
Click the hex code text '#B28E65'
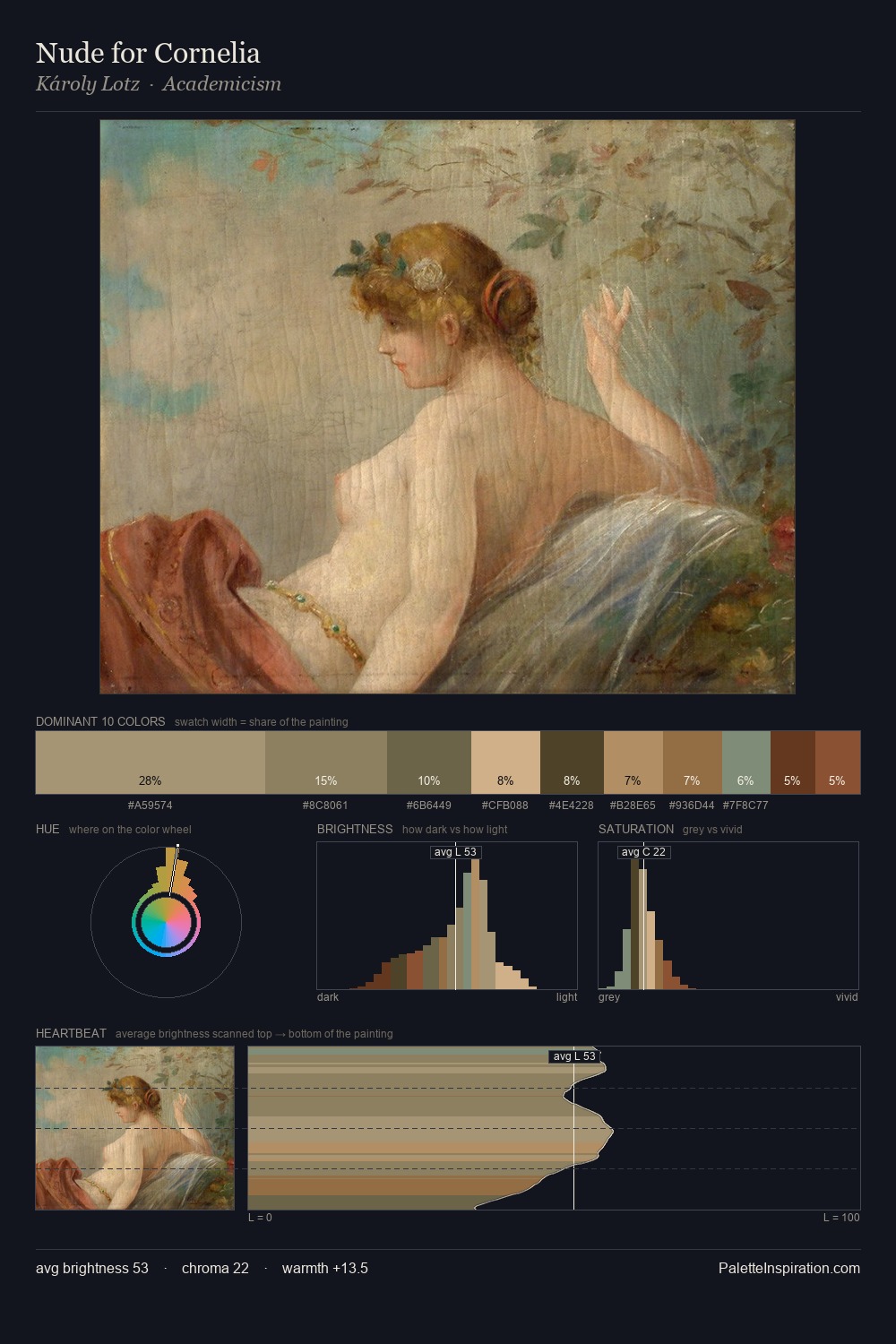point(633,805)
